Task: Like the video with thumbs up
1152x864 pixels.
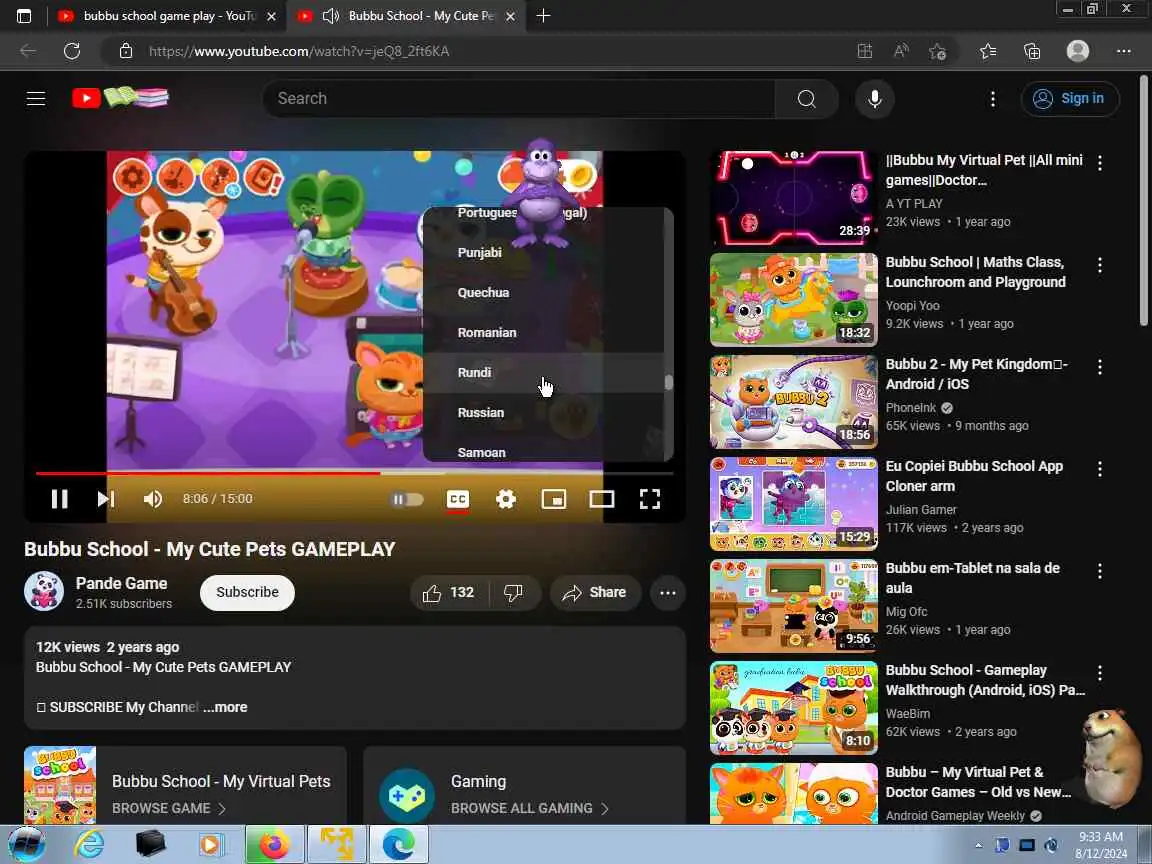Action: click(x=448, y=593)
